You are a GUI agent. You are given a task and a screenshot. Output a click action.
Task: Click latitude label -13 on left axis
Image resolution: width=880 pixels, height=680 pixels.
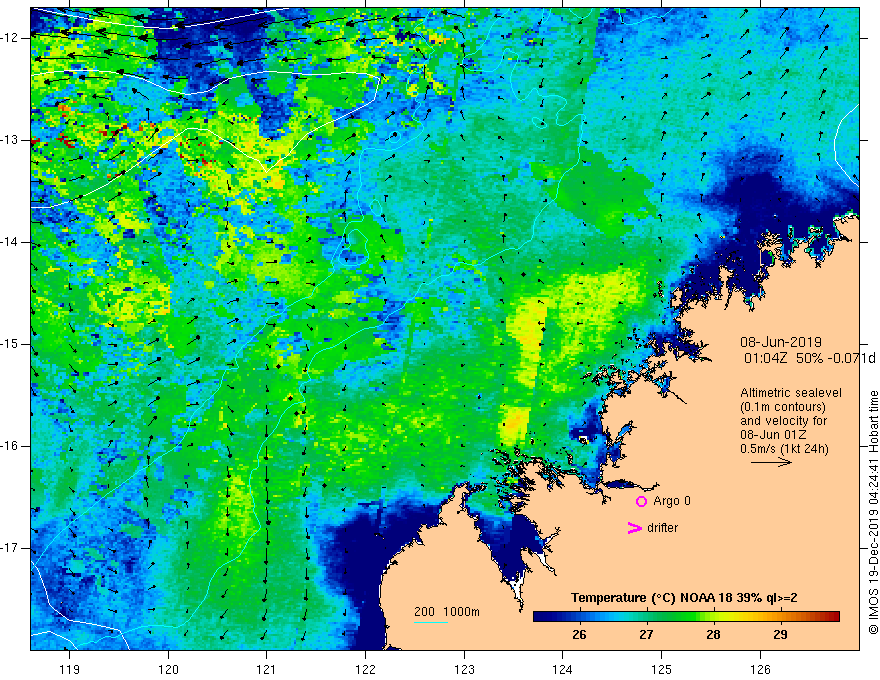point(11,140)
